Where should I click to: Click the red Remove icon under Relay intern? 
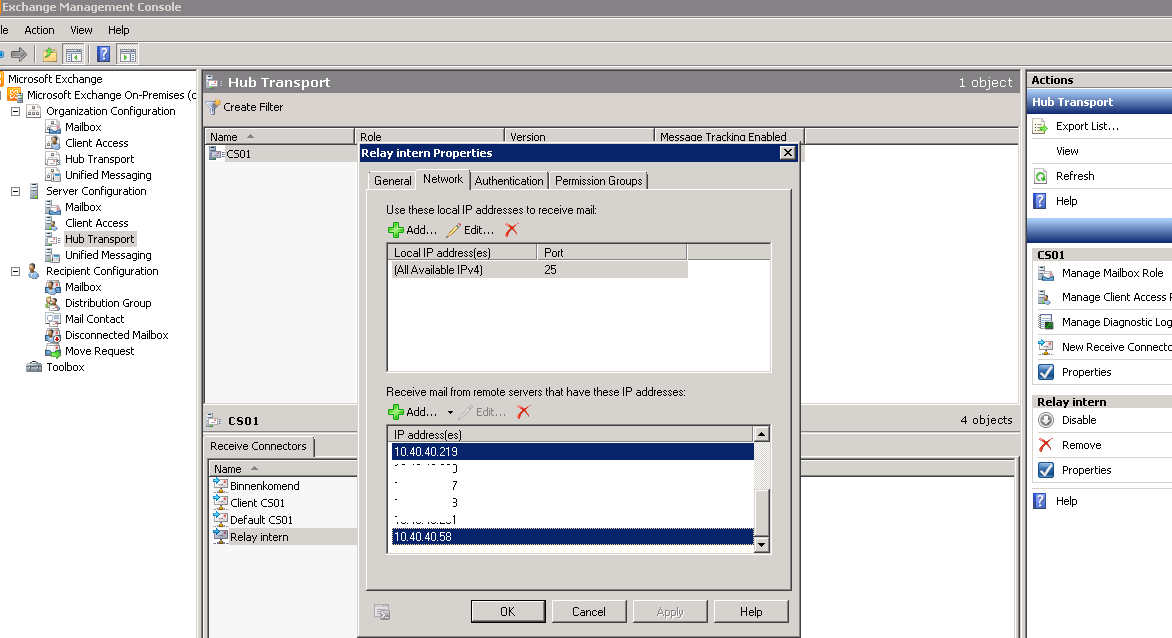(1046, 445)
